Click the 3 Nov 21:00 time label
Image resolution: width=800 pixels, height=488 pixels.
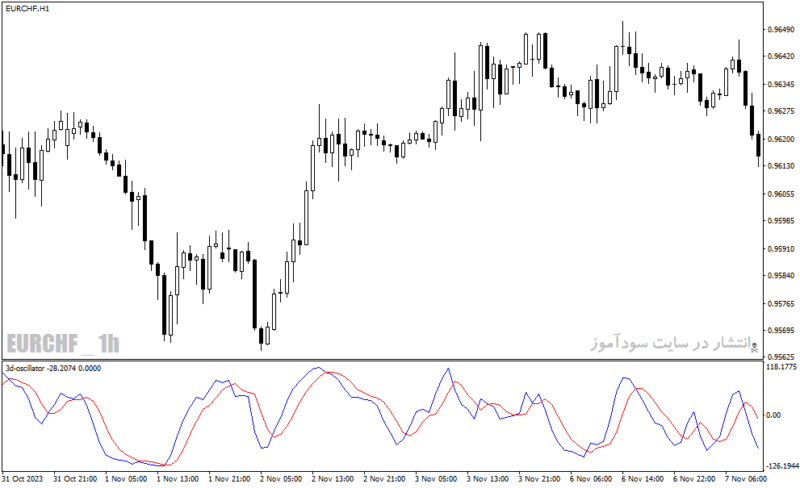pos(540,479)
